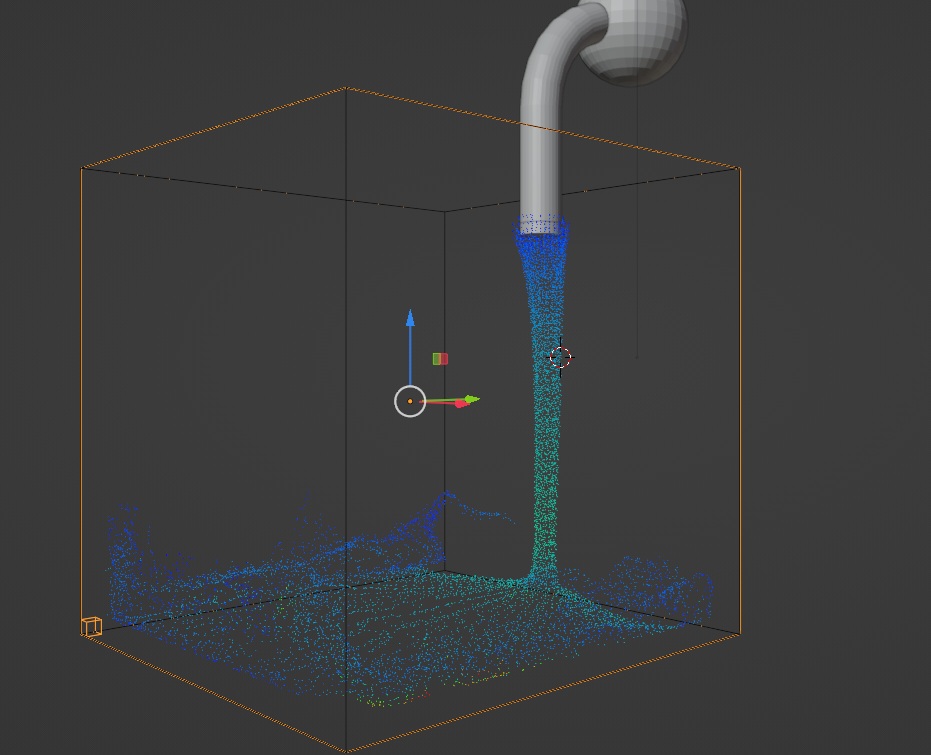The width and height of the screenshot is (931, 755).
Task: Grab the red X-axis move gizmo arrowhead
Action: click(461, 404)
